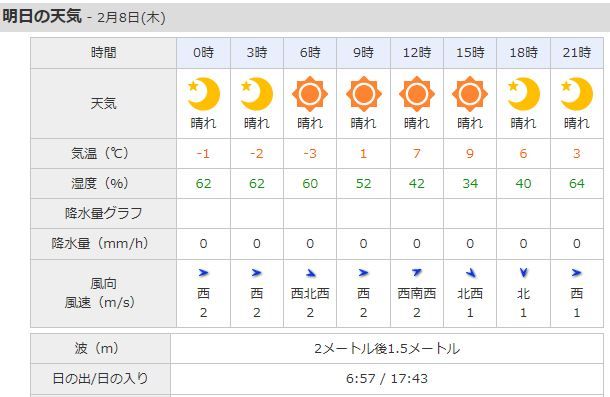Select the moon icon under 21時

coord(577,94)
